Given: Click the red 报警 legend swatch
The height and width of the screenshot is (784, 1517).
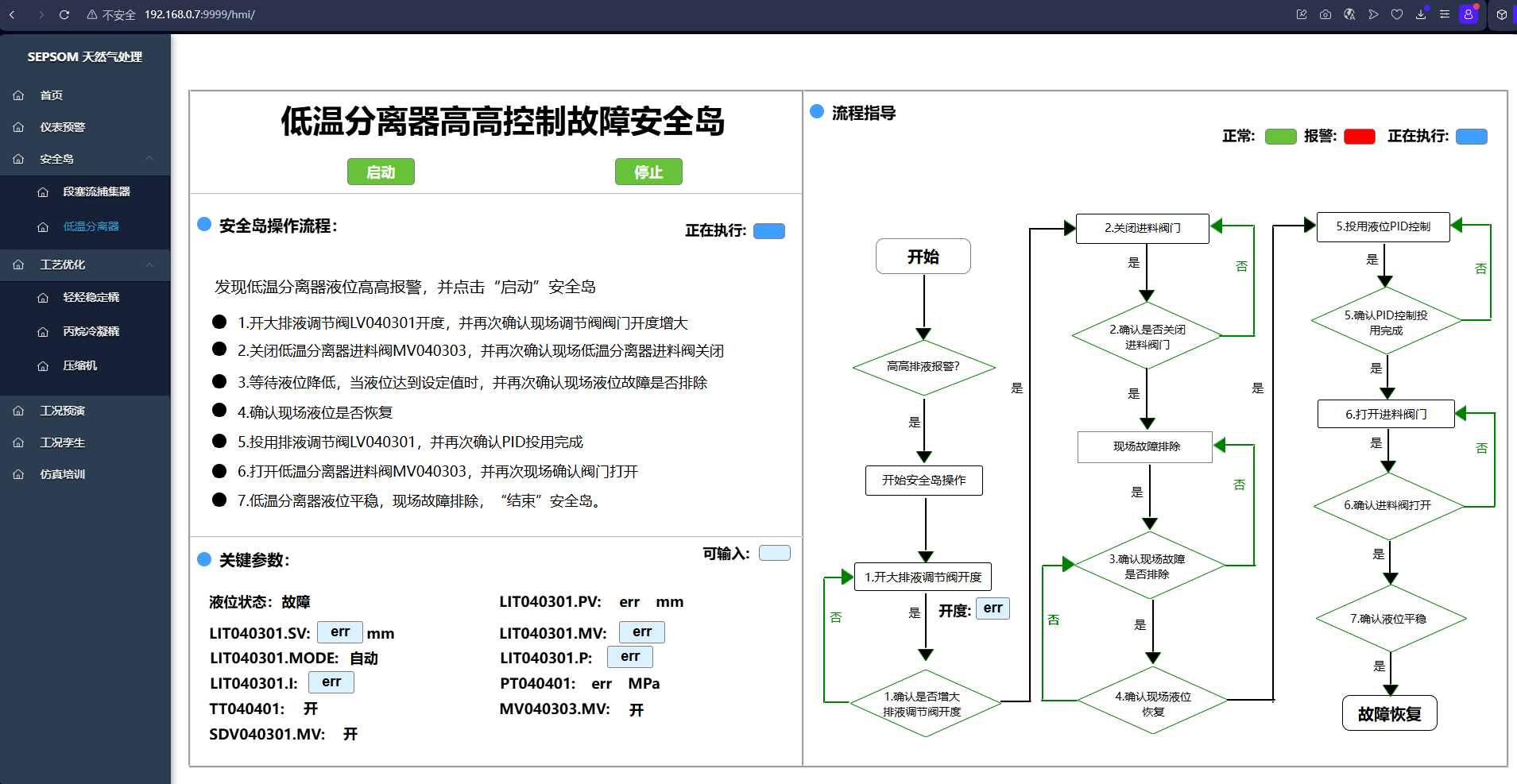Looking at the screenshot, I should tap(1359, 137).
